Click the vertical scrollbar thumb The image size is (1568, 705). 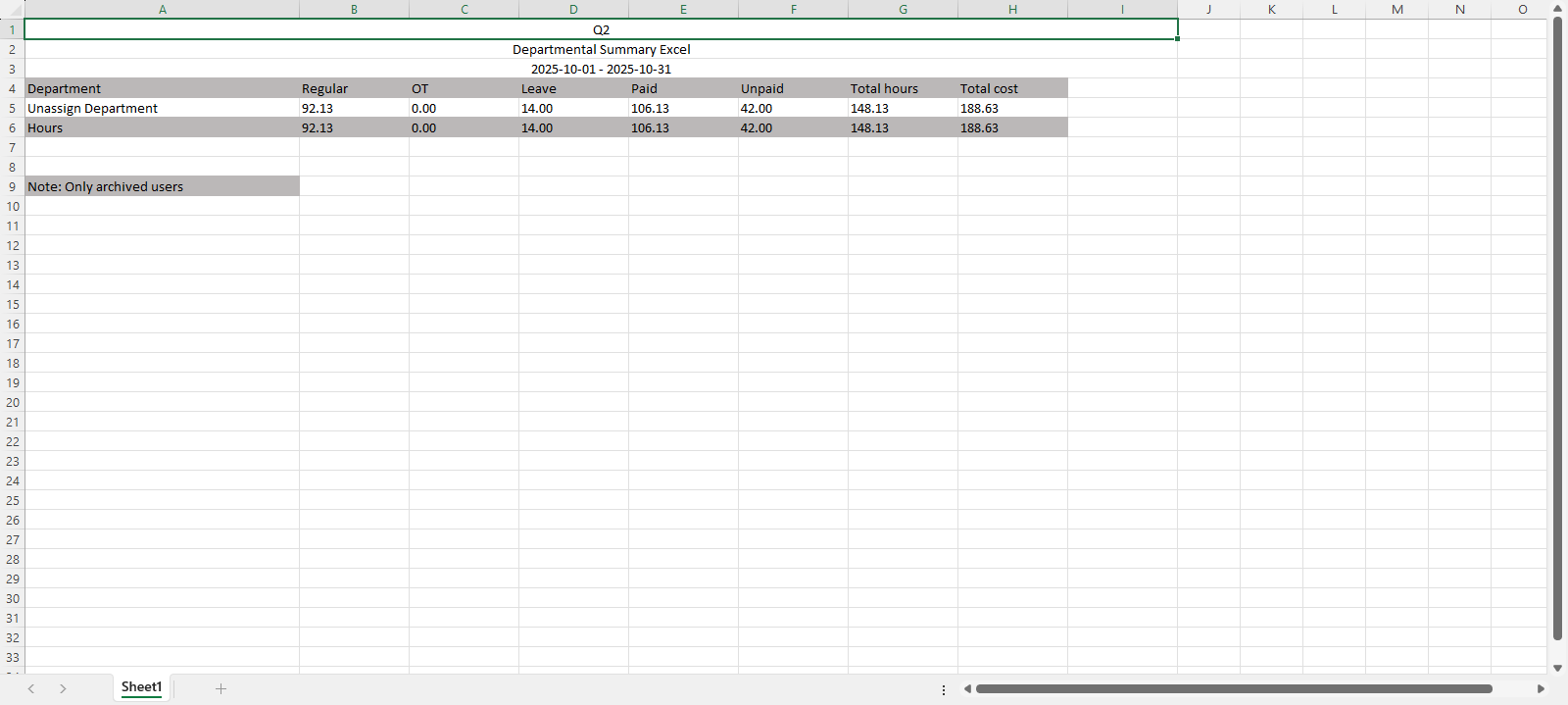coord(1557,328)
